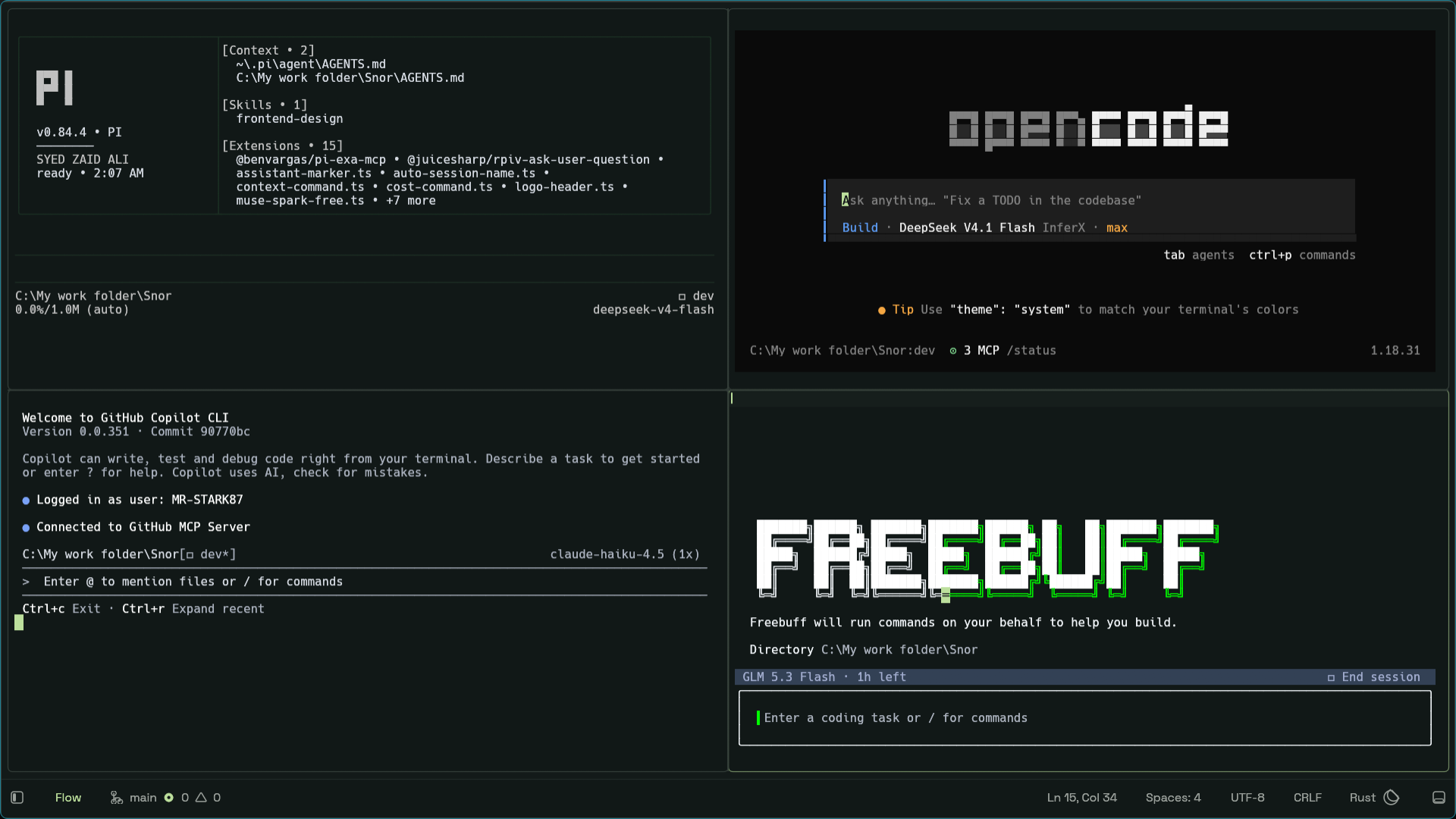Image resolution: width=1456 pixels, height=819 pixels.
Task: Click the errors circle indicator in status bar
Action: (x=169, y=797)
